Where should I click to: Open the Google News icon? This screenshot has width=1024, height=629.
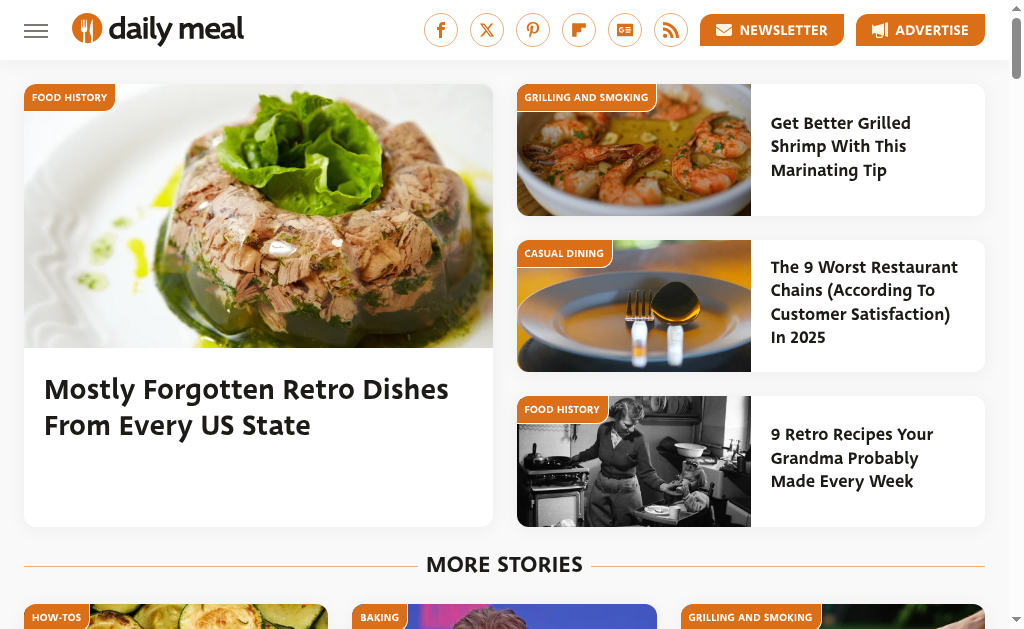[x=625, y=30]
